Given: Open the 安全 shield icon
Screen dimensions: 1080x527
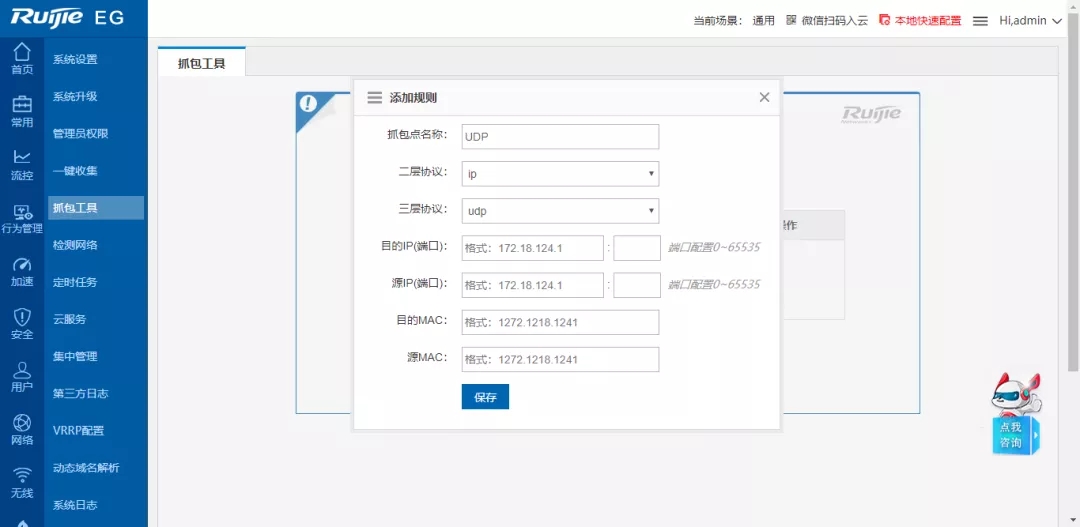Looking at the screenshot, I should click(22, 319).
